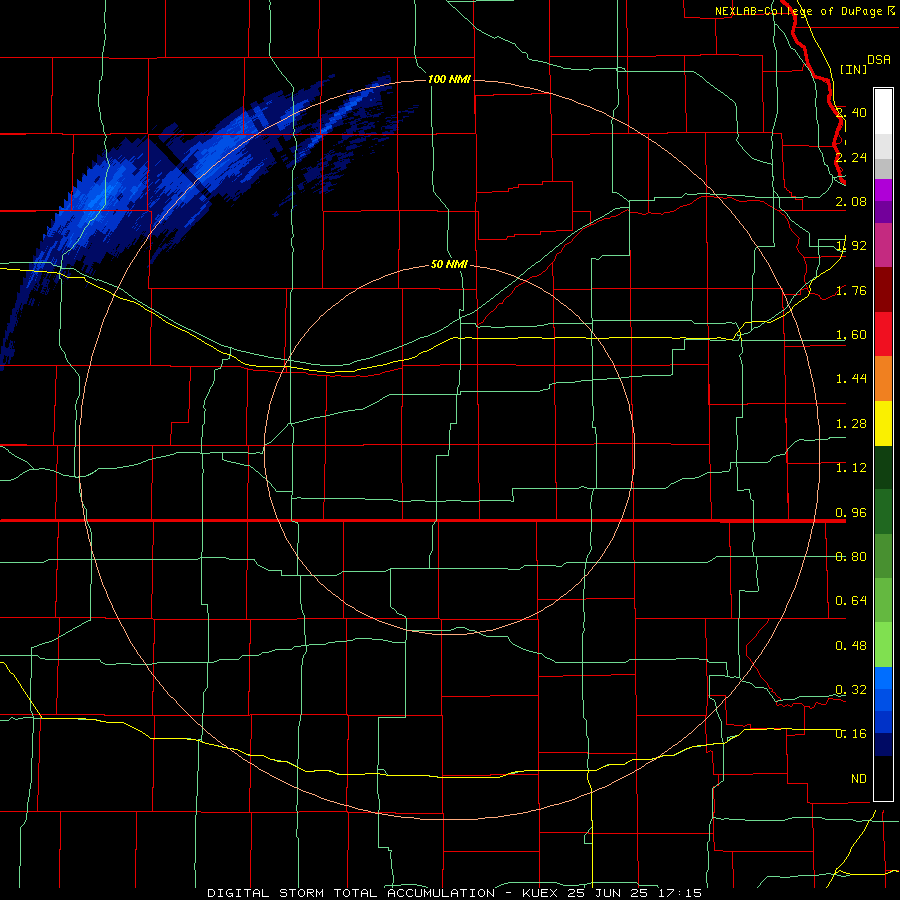This screenshot has height=900, width=900.
Task: Select the lightest green legend swatch
Action: point(883,645)
